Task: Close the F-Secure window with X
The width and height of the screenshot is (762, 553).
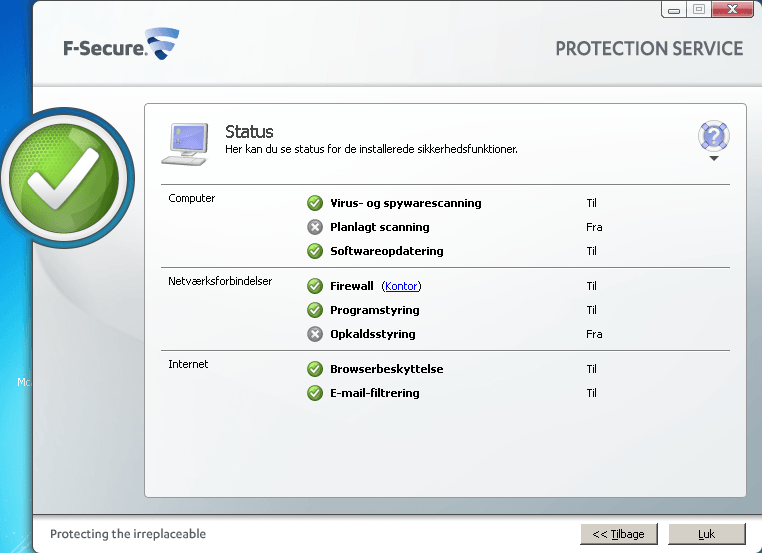Action: pos(732,9)
